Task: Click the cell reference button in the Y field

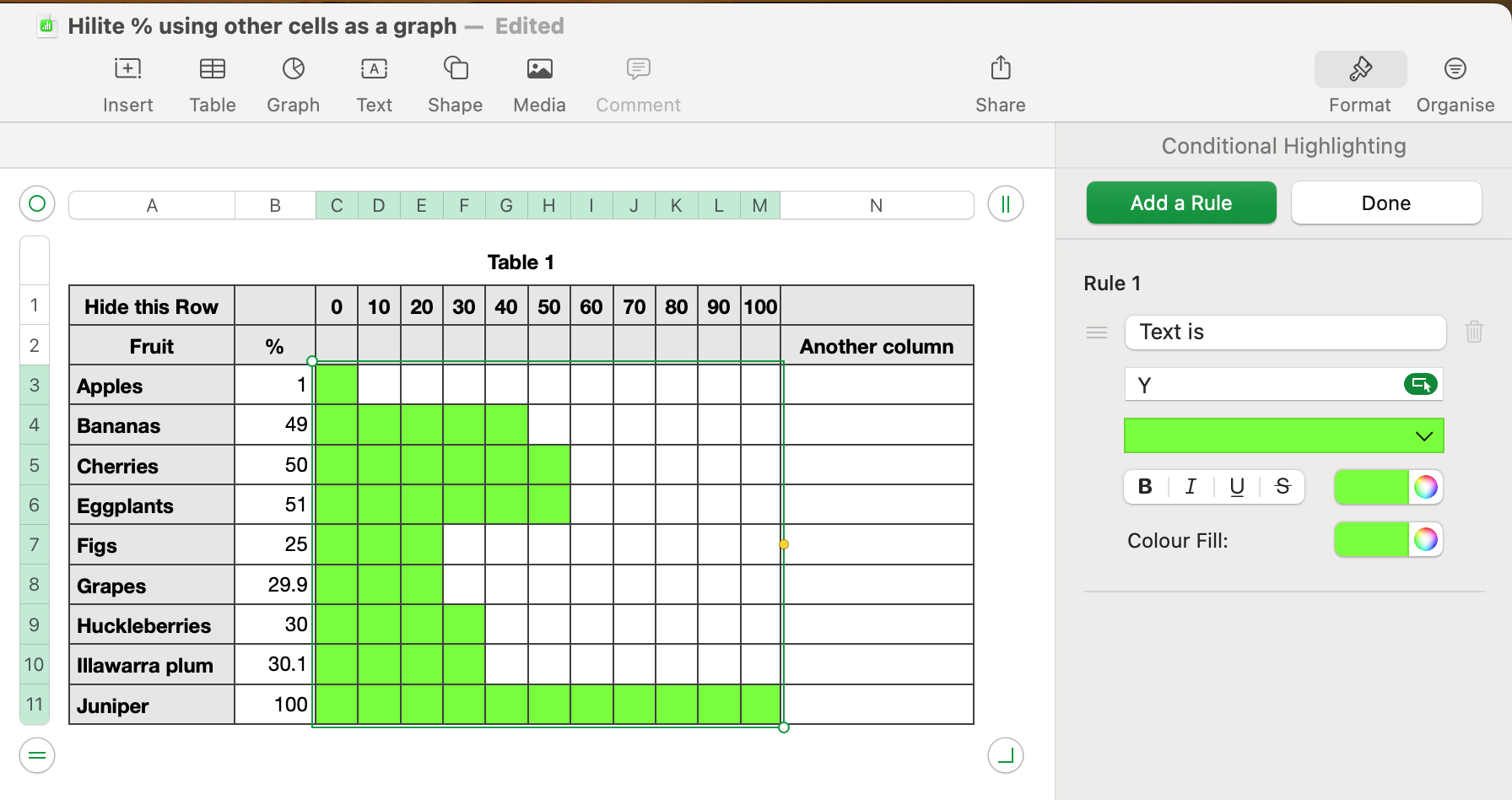Action: point(1421,385)
